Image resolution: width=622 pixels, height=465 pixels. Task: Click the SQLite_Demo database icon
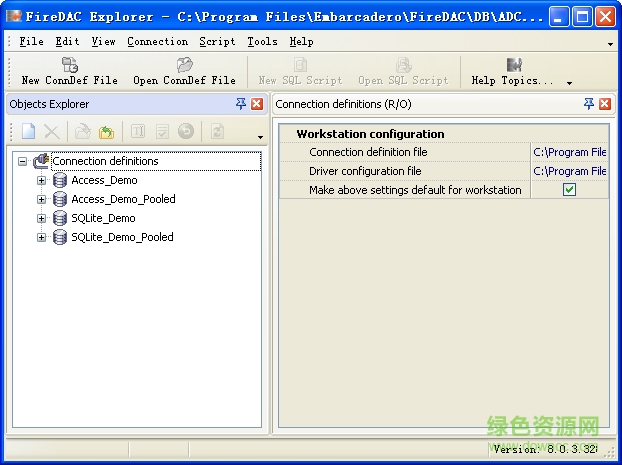point(60,218)
